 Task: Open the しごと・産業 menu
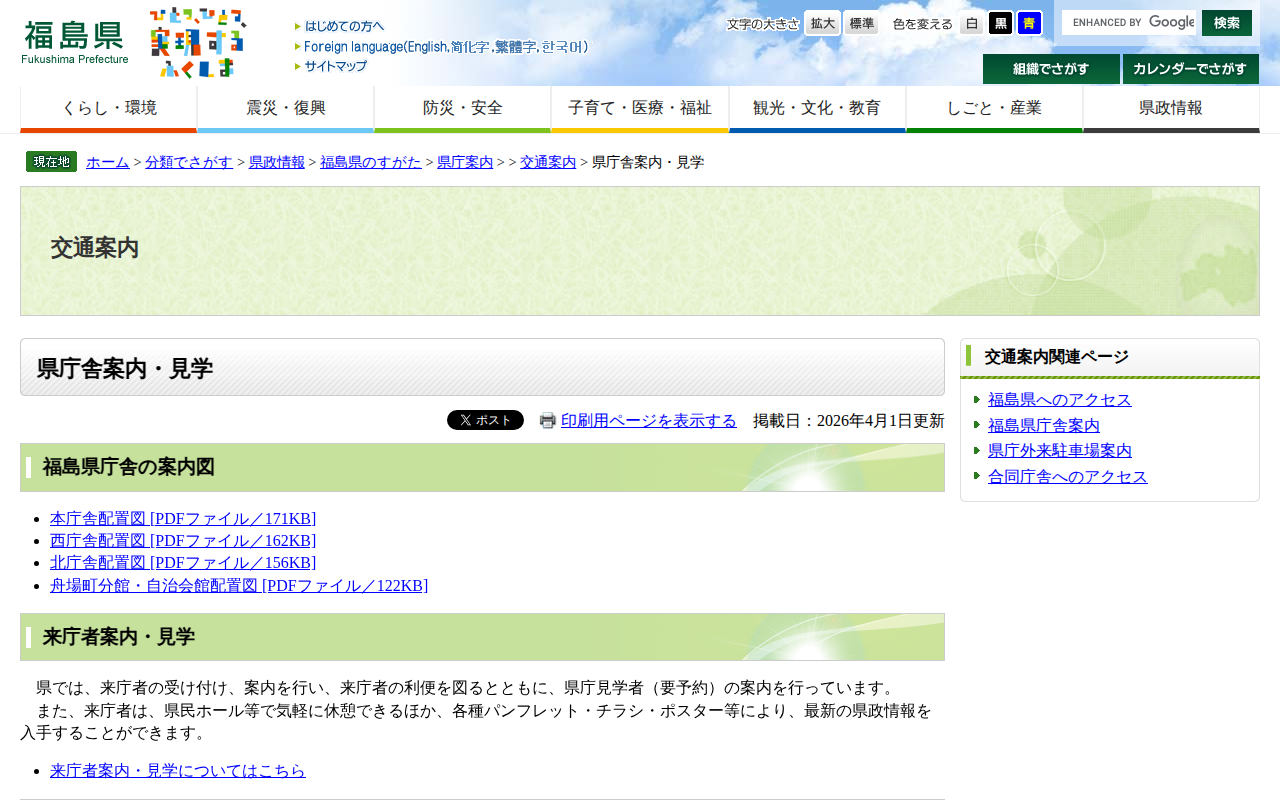(994, 106)
